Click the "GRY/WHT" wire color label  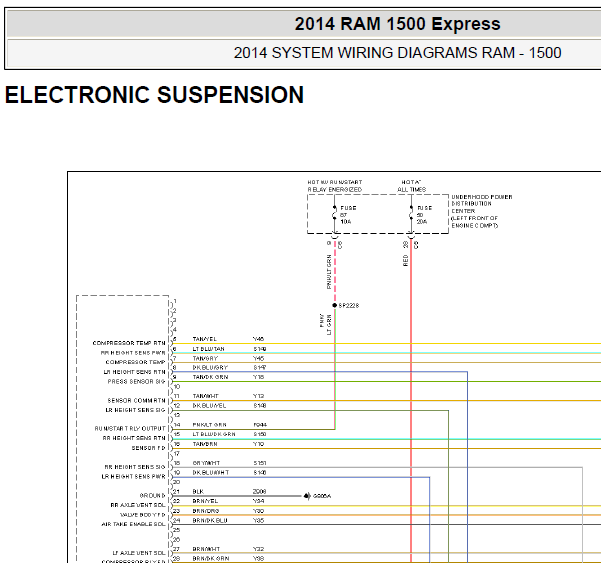pos(206,463)
